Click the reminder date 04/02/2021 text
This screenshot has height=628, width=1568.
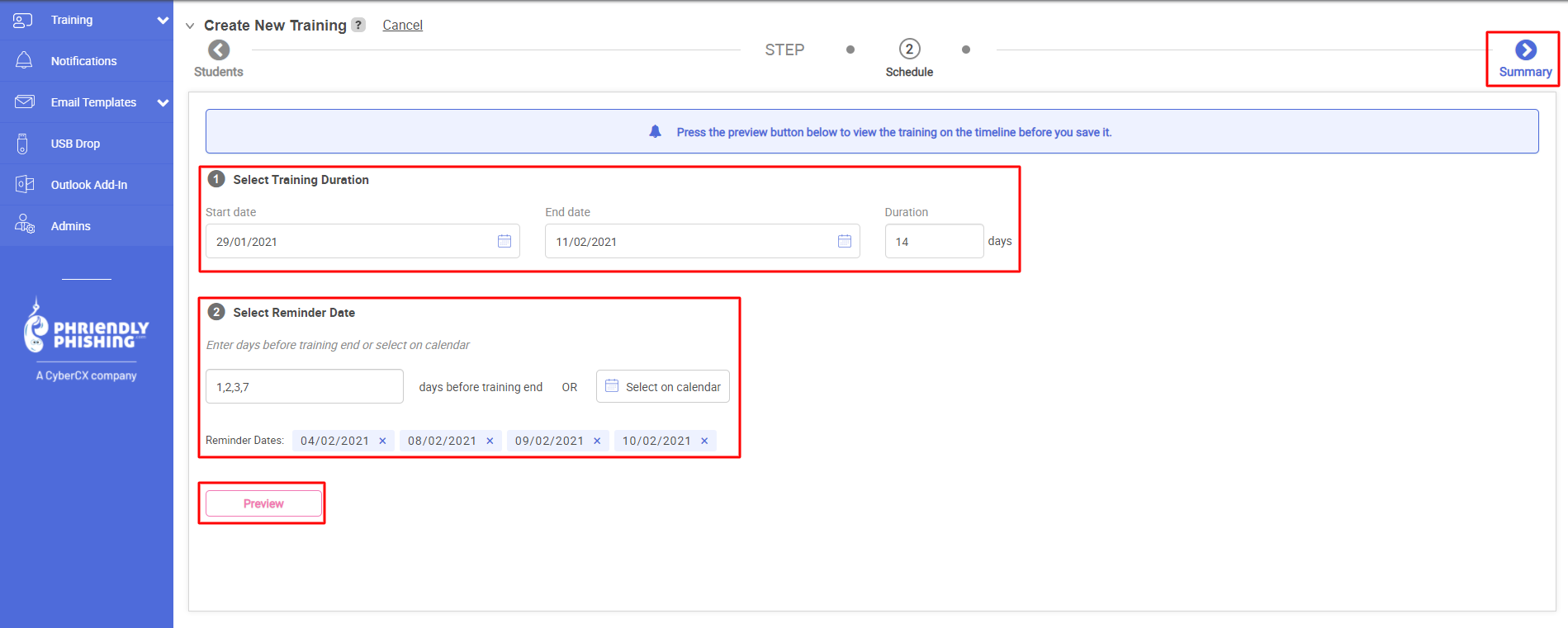click(334, 441)
